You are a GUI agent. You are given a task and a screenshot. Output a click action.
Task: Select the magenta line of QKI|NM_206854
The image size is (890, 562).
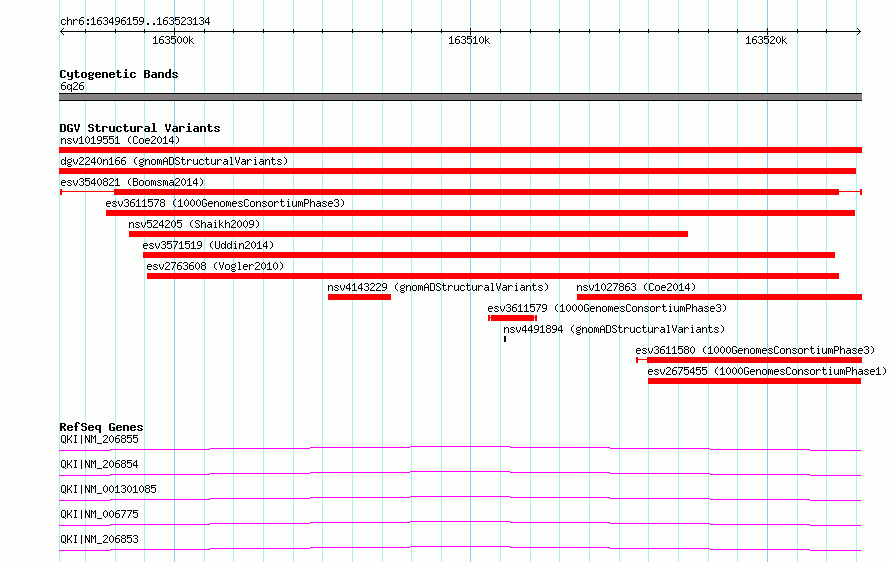[460, 473]
